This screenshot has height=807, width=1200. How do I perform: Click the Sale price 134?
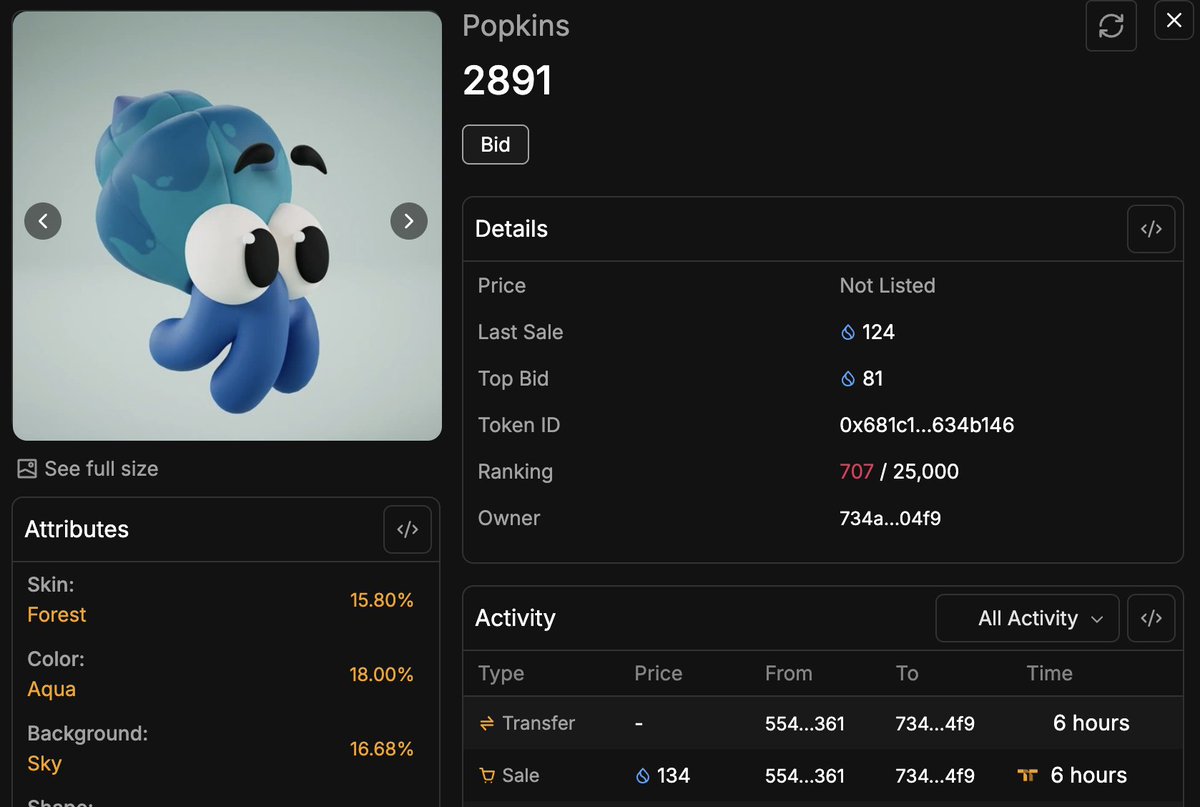pyautogui.click(x=673, y=775)
